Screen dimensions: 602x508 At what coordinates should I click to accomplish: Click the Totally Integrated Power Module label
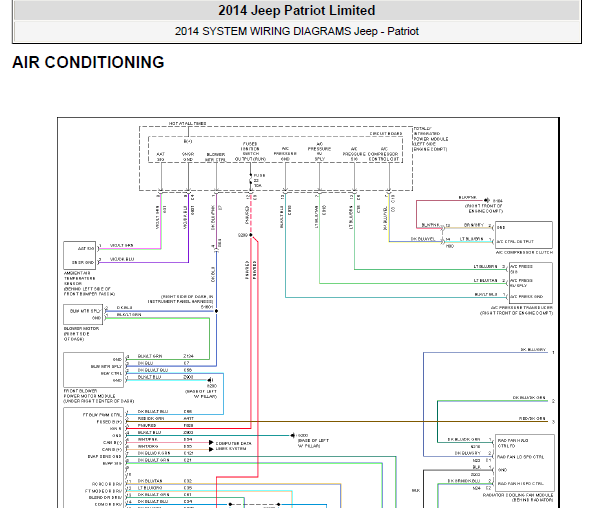(430, 139)
